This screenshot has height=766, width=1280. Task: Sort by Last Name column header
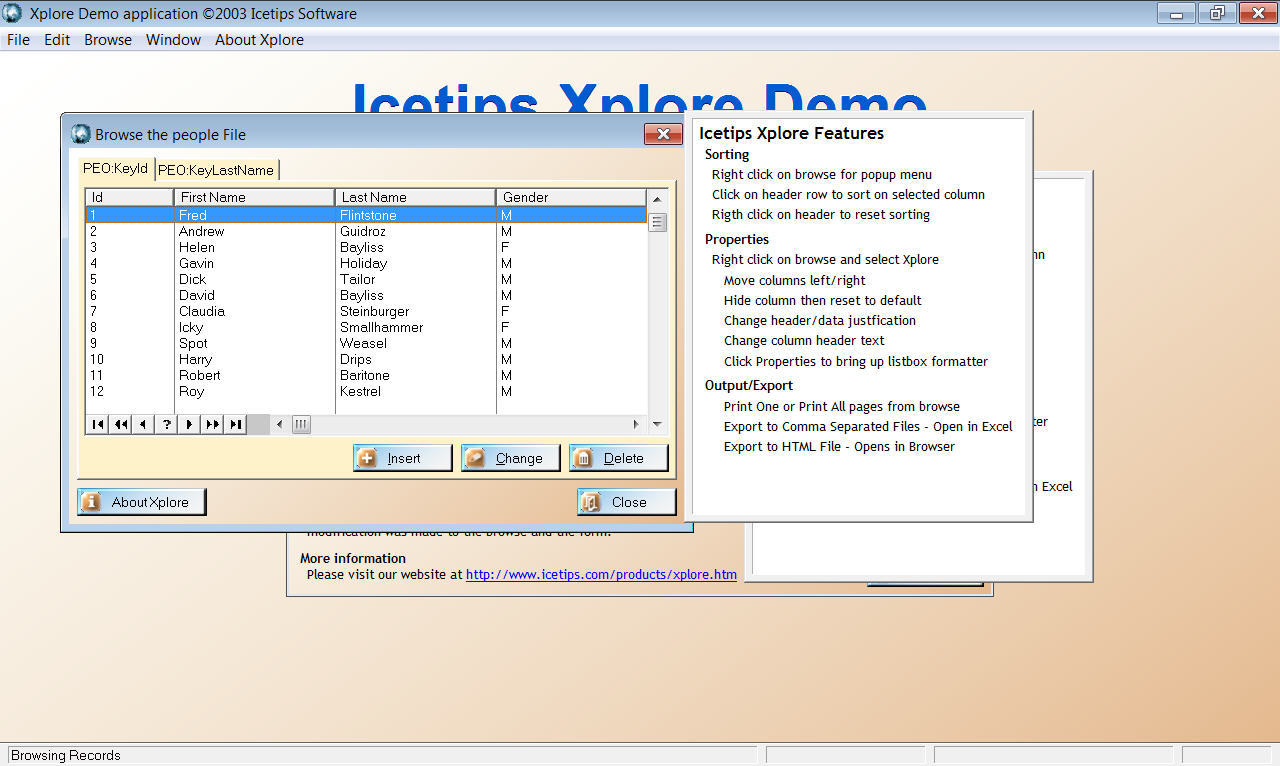pos(416,197)
